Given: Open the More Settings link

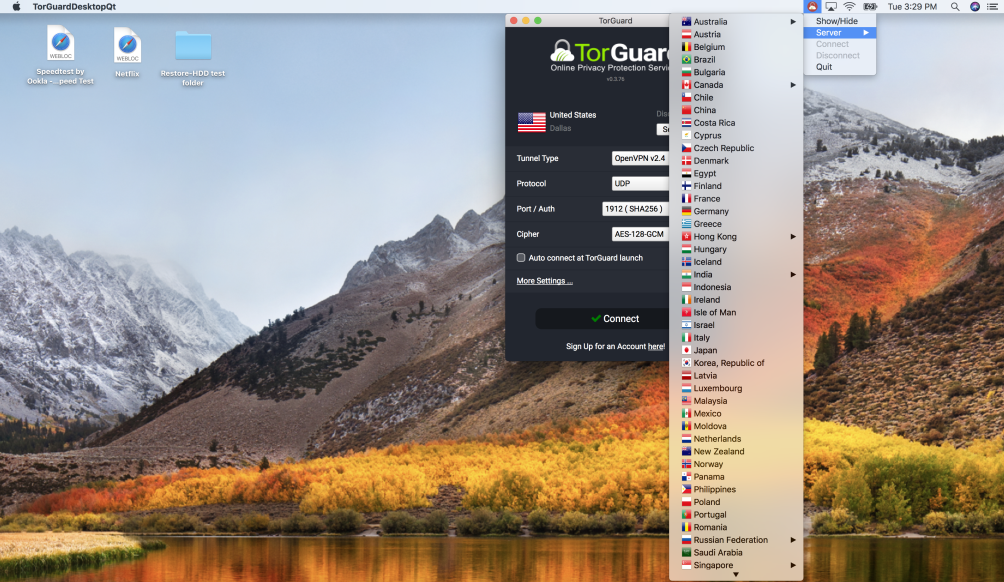Looking at the screenshot, I should [544, 281].
